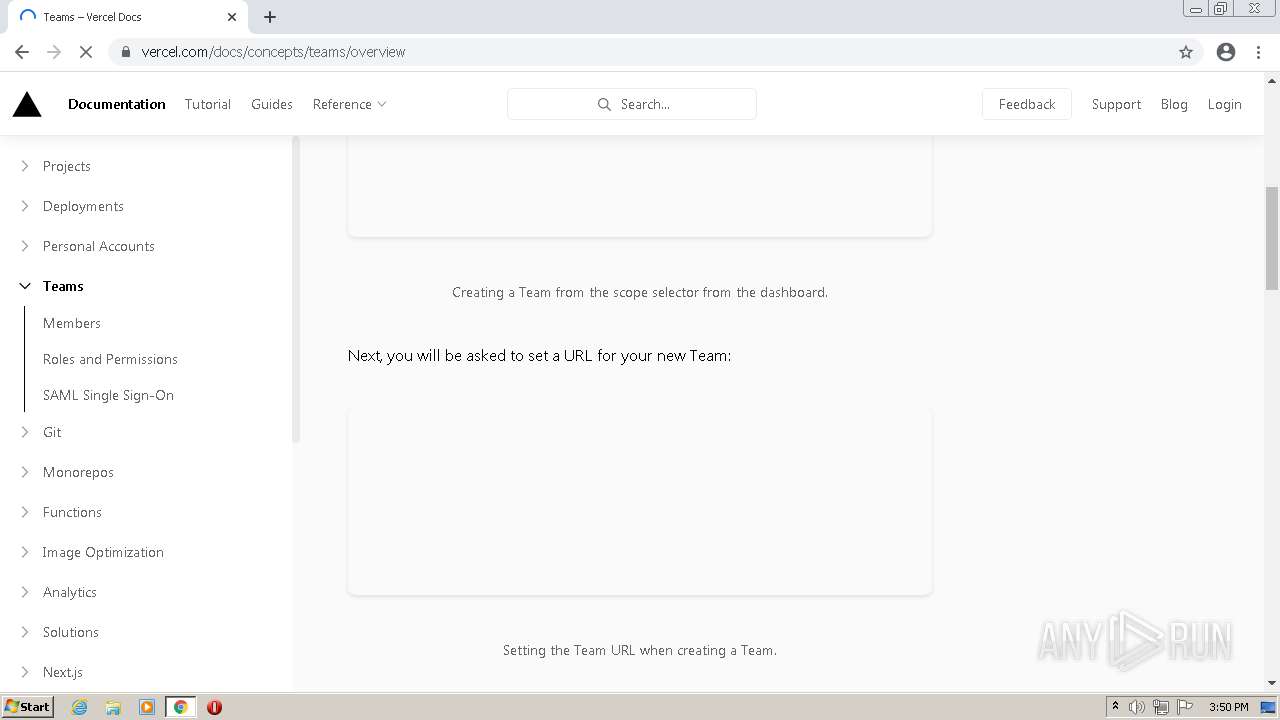The width and height of the screenshot is (1280, 720).
Task: Open Members sidebar link
Action: point(72,323)
